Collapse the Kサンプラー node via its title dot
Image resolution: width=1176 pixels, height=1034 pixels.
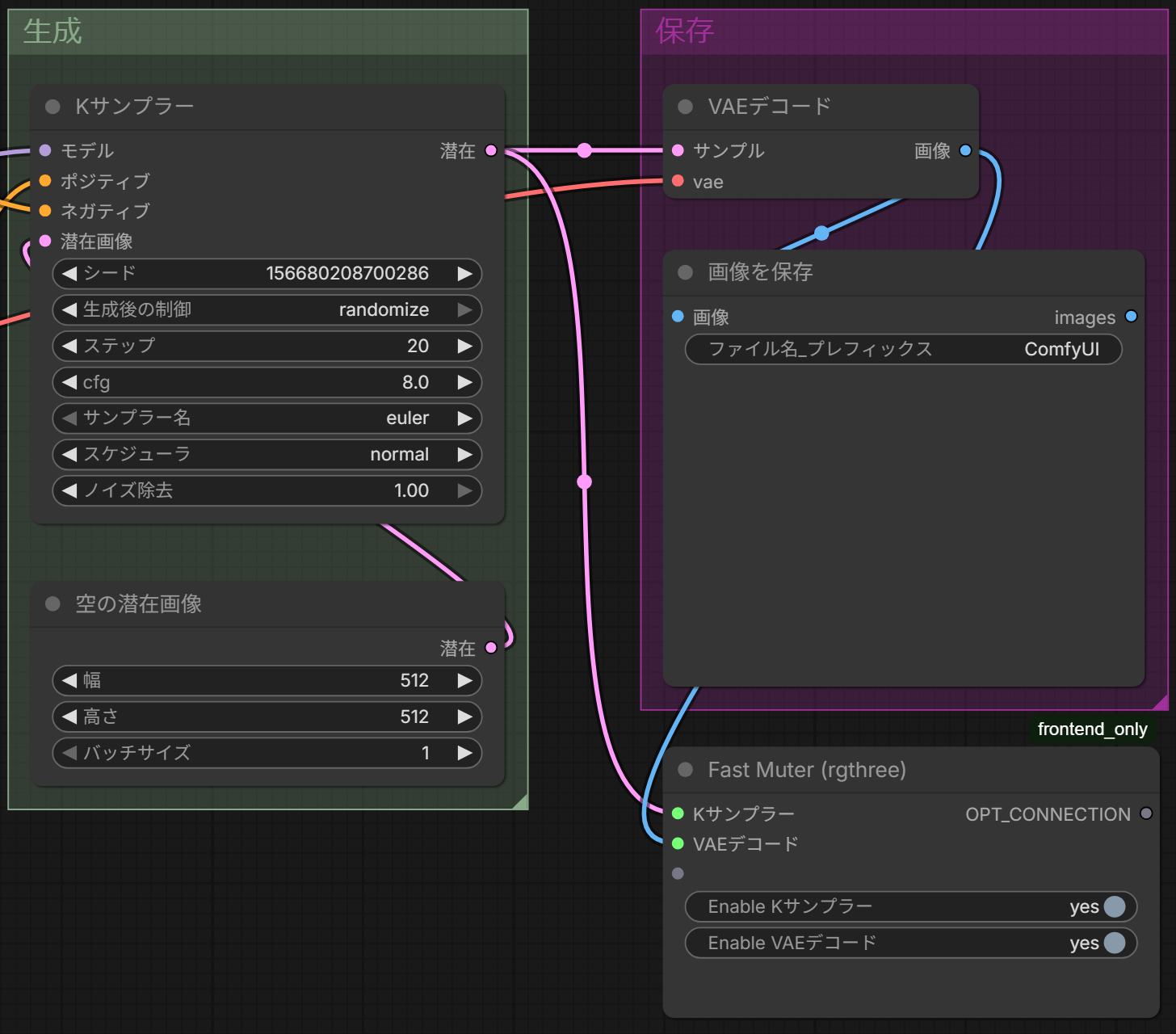tap(53, 107)
